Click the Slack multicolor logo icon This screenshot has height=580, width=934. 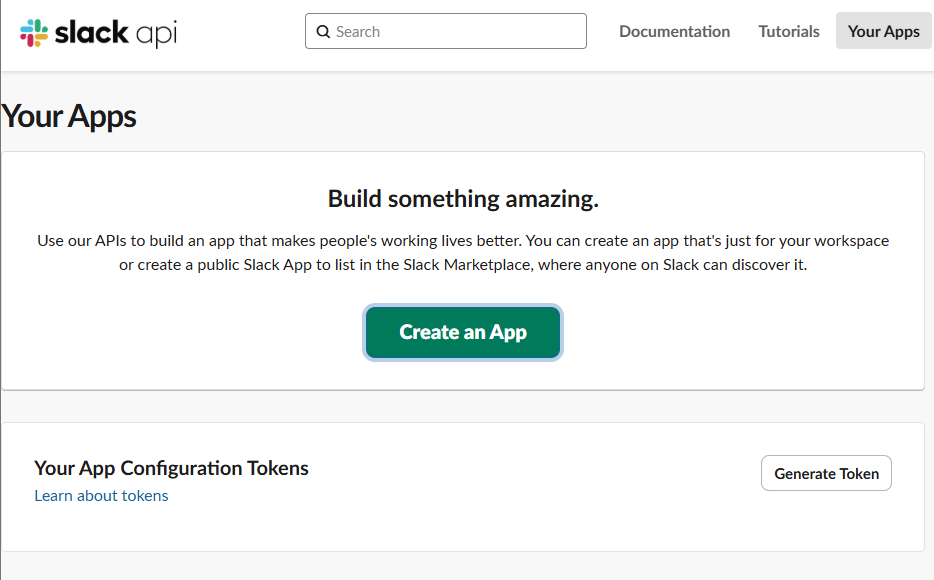[34, 33]
